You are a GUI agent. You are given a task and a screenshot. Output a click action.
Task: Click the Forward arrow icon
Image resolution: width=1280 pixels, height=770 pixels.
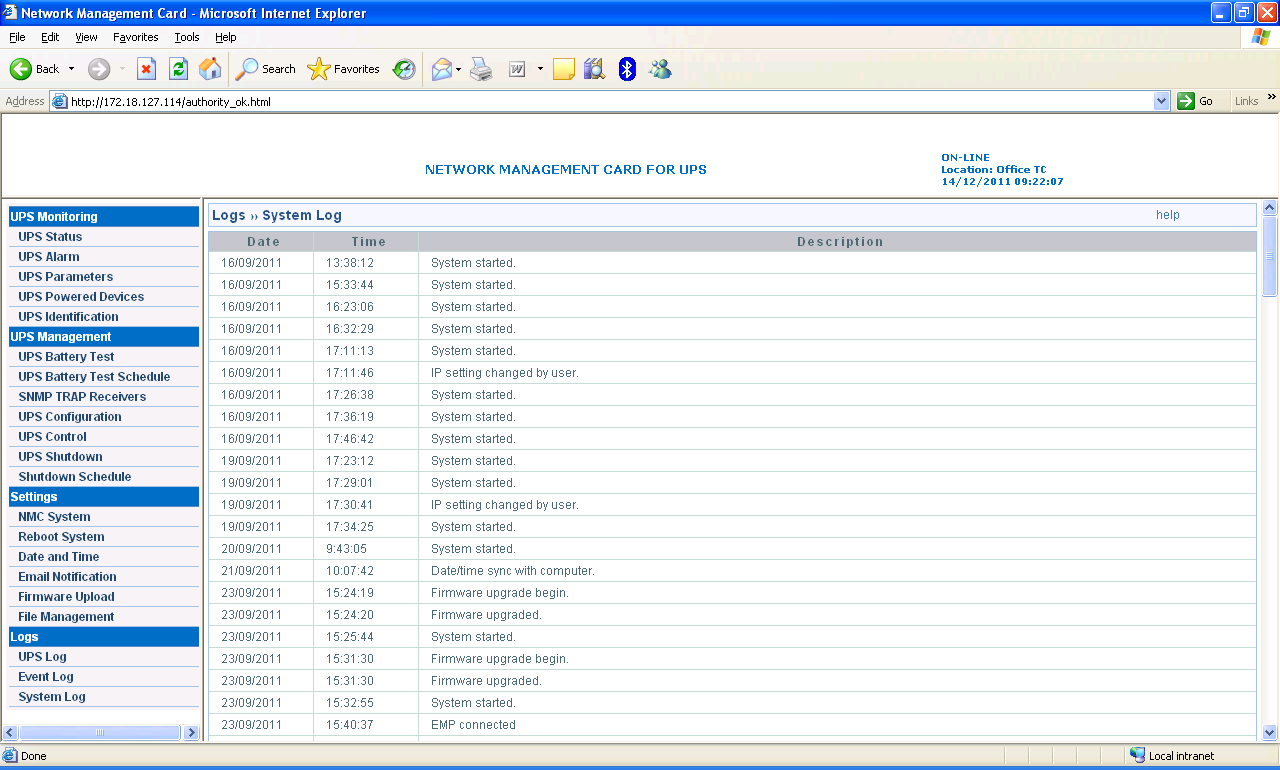point(99,69)
